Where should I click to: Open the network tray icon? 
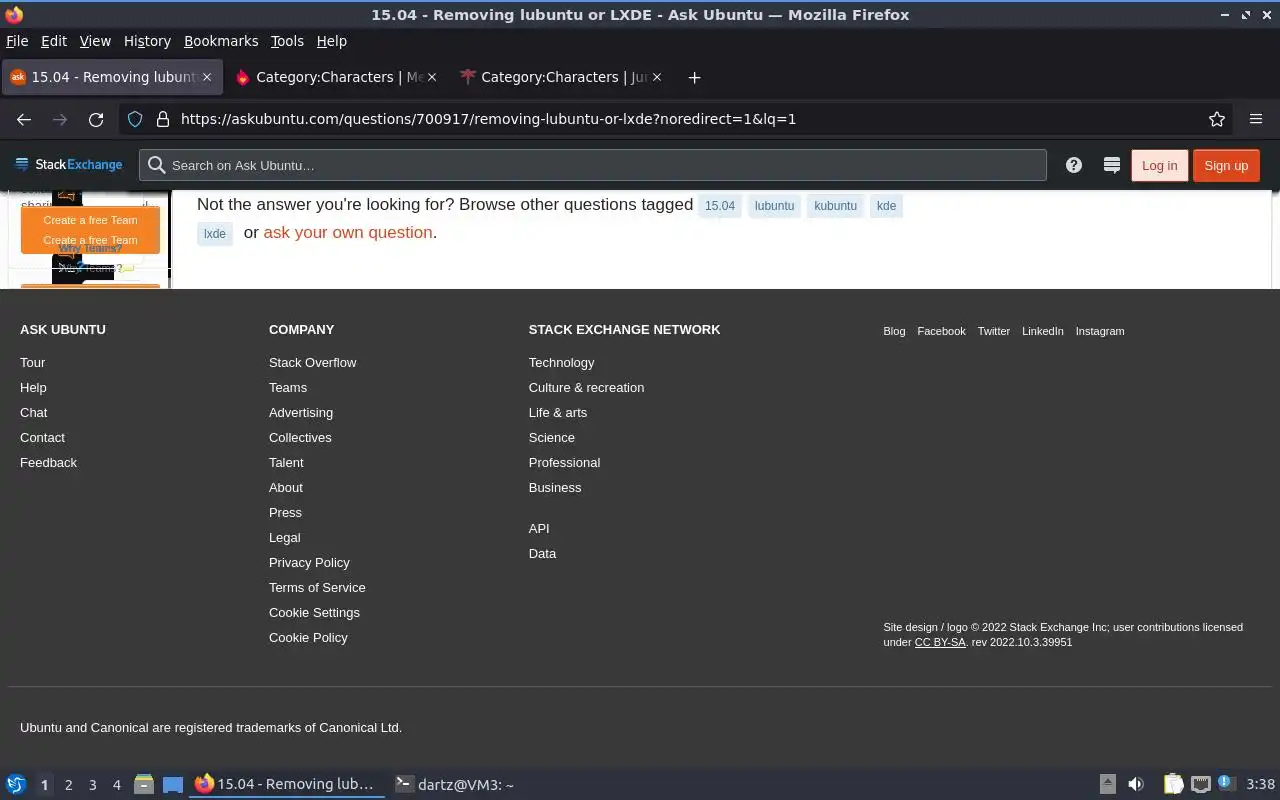click(x=1201, y=784)
